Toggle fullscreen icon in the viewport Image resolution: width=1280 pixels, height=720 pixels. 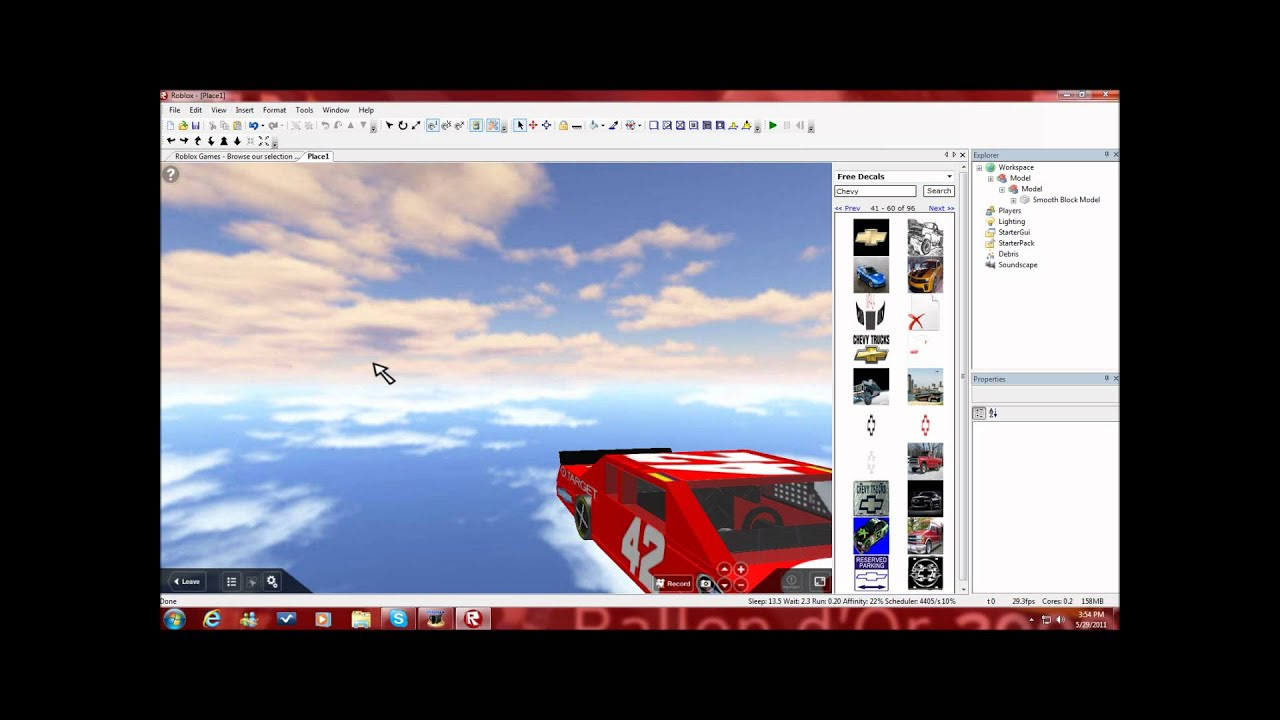tap(820, 581)
